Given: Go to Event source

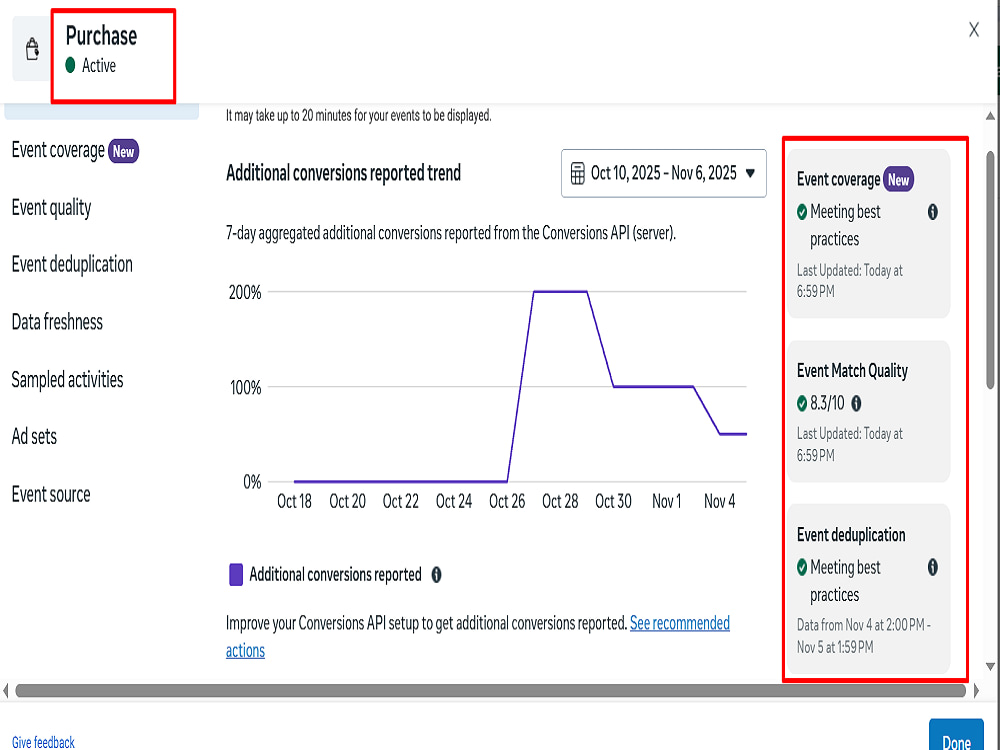Looking at the screenshot, I should point(51,494).
